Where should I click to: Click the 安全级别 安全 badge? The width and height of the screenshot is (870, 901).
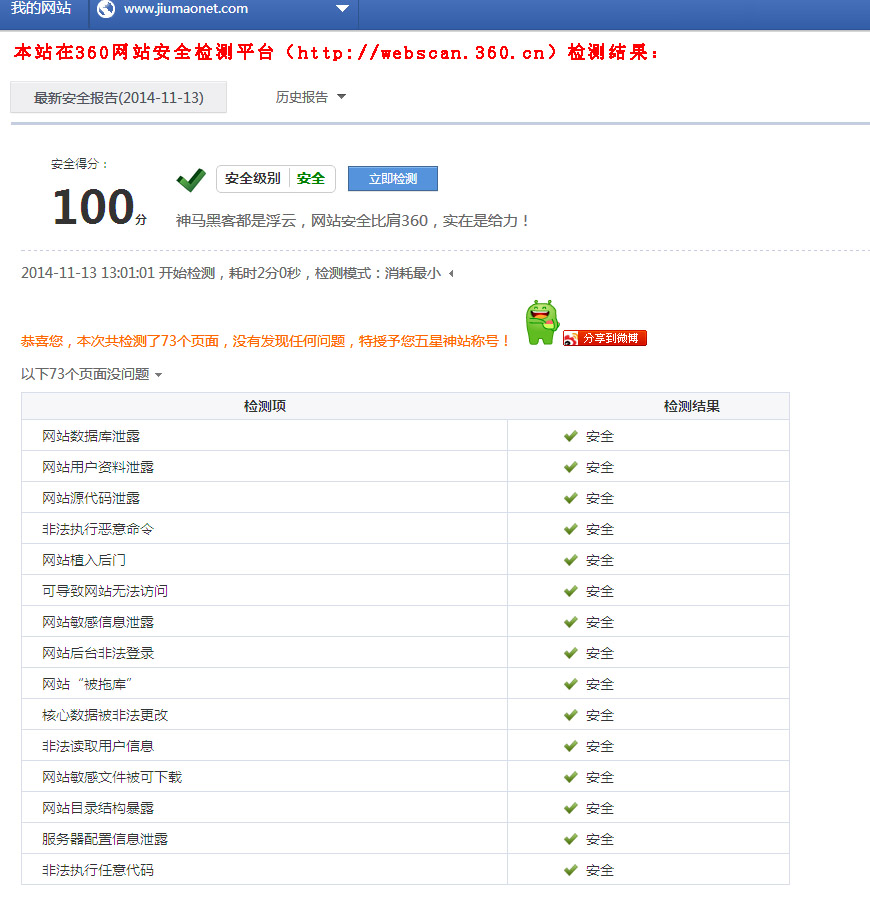[275, 179]
